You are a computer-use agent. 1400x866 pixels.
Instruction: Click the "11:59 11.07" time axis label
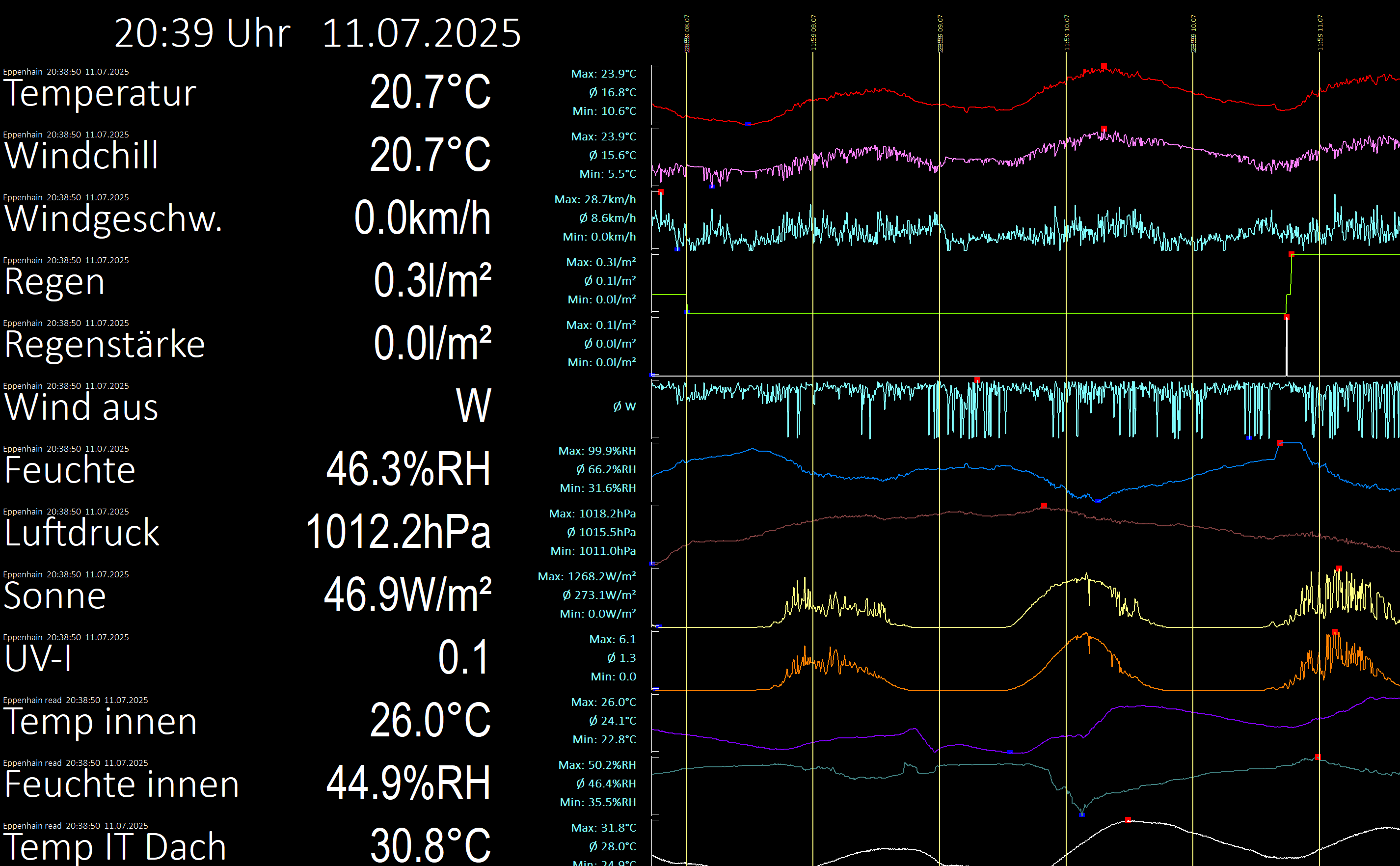(1320, 32)
